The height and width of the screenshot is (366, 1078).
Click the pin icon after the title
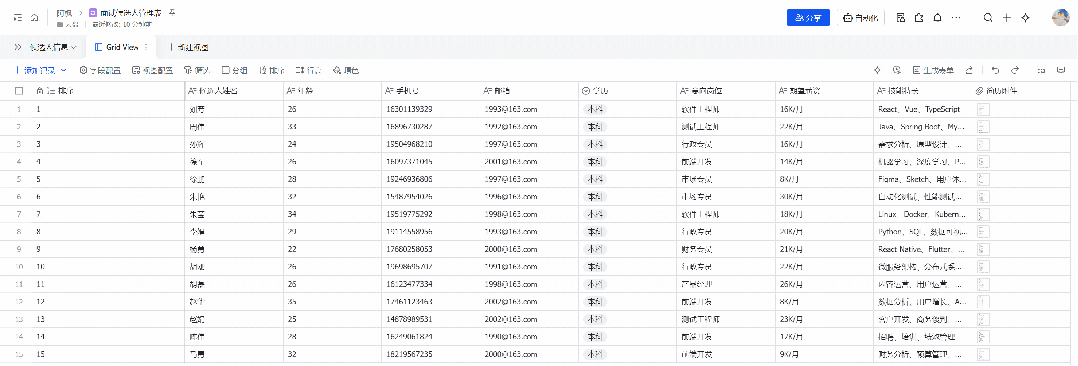click(172, 12)
